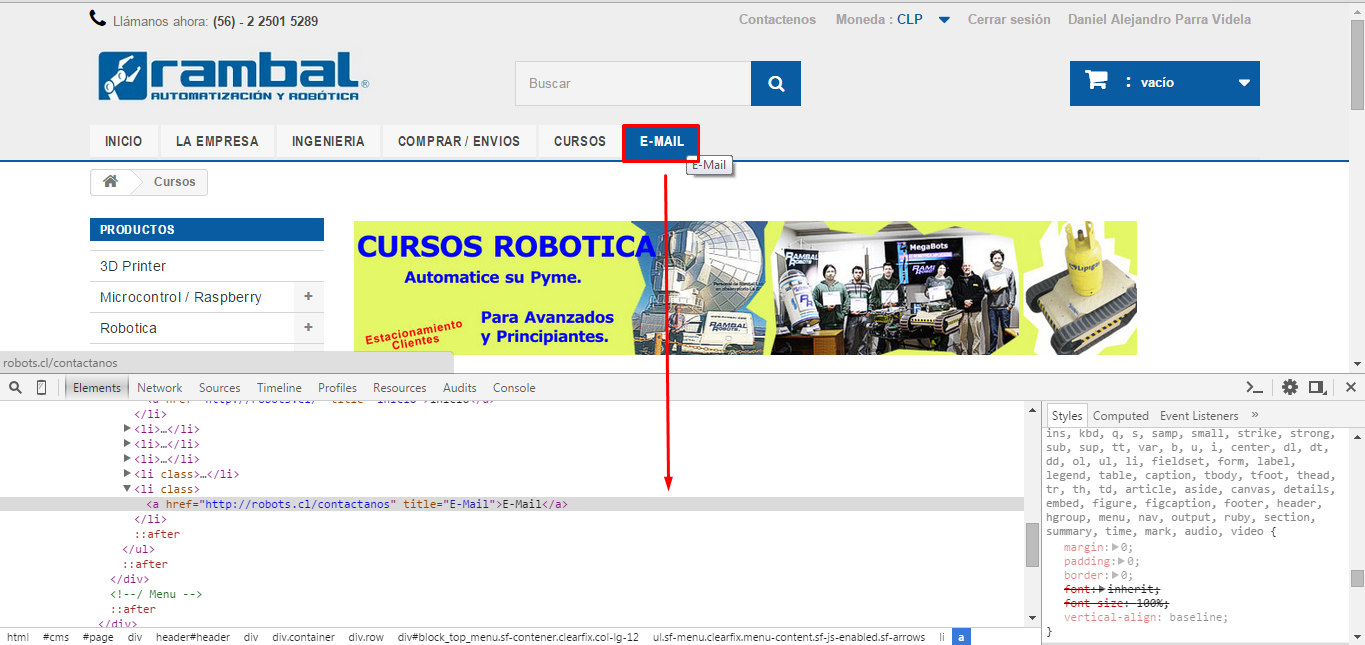Image resolution: width=1365 pixels, height=645 pixels.
Task: Collapse the open <li class> node
Action: click(127, 489)
